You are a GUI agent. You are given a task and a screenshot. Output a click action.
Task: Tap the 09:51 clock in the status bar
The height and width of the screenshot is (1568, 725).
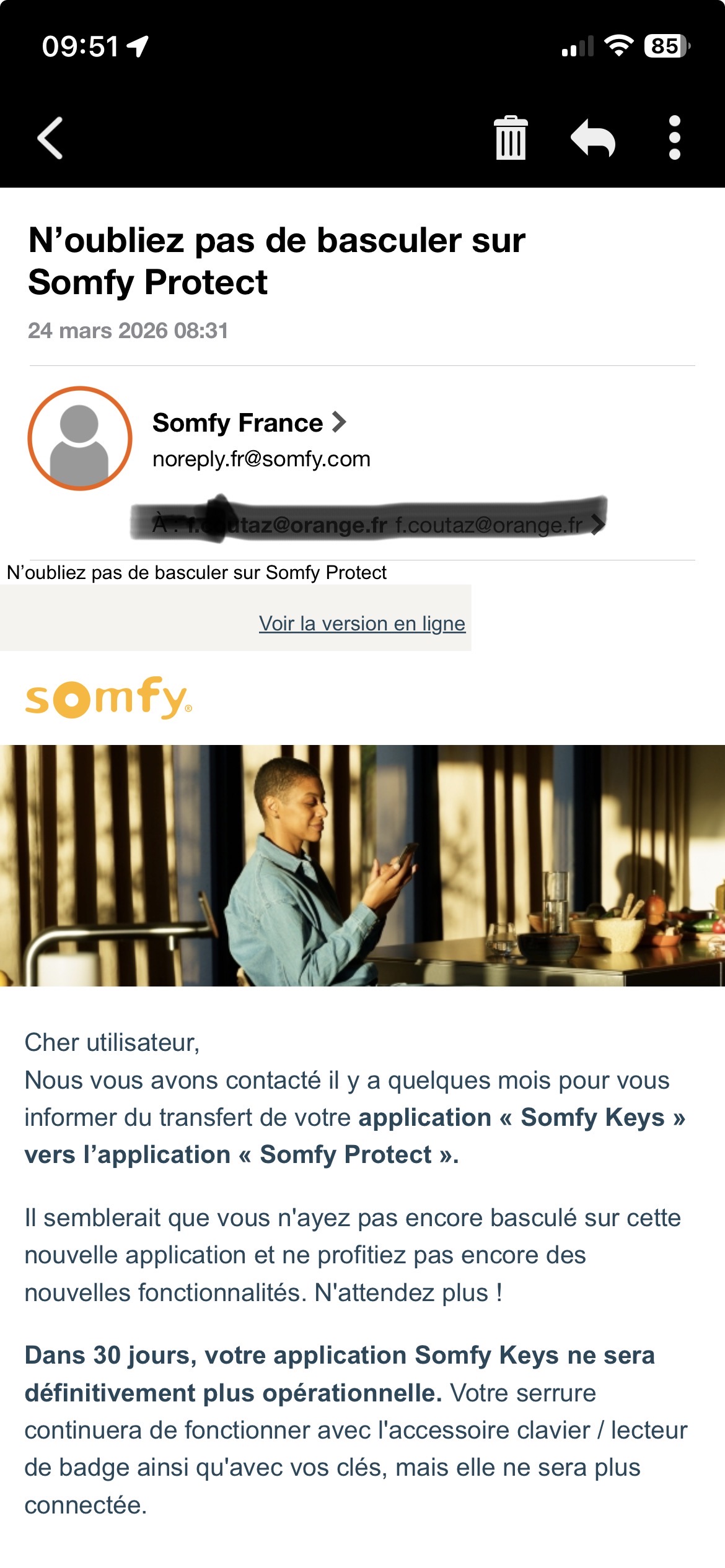[x=80, y=46]
